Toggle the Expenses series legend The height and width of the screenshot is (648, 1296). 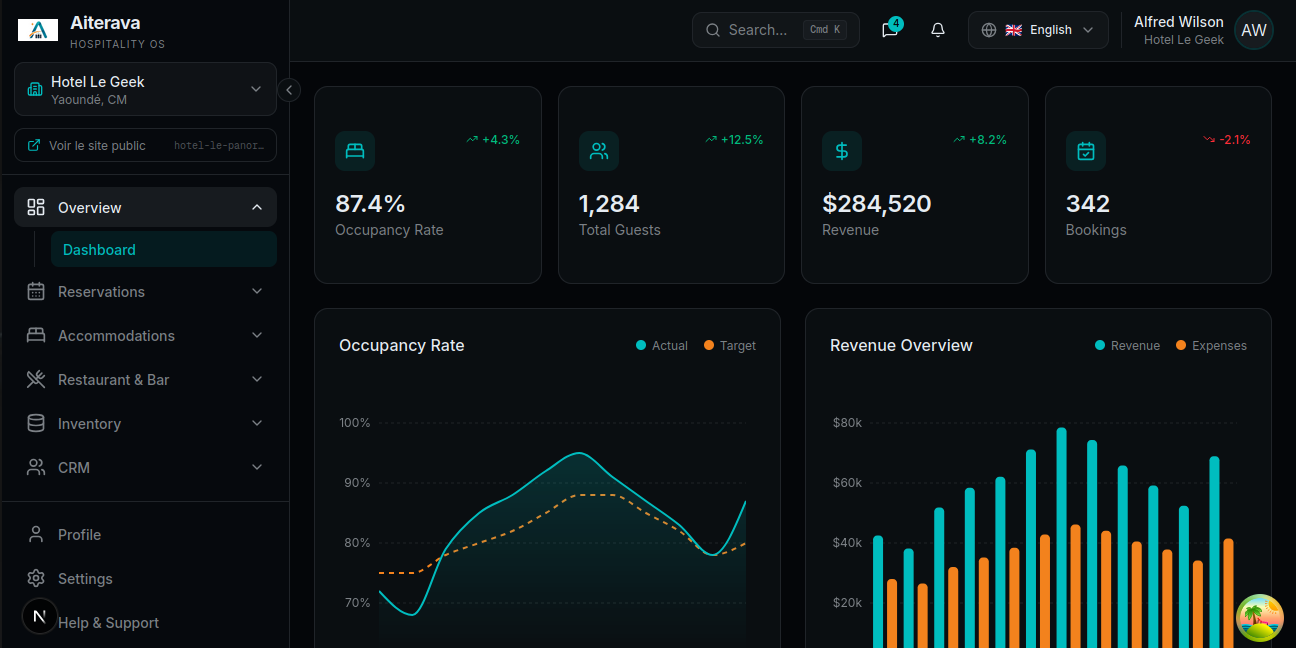(x=1211, y=346)
